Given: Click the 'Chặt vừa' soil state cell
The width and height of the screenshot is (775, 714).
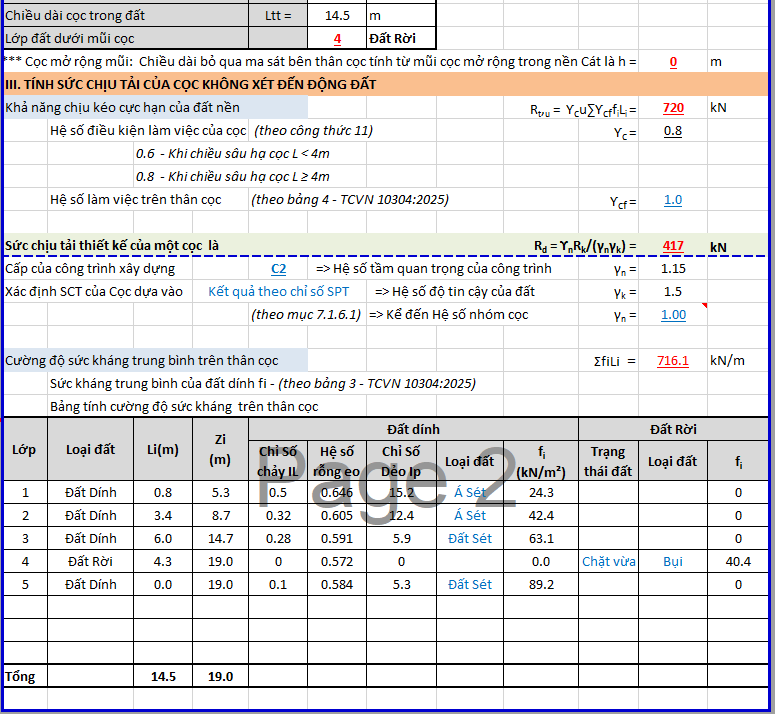Looking at the screenshot, I should point(609,562).
